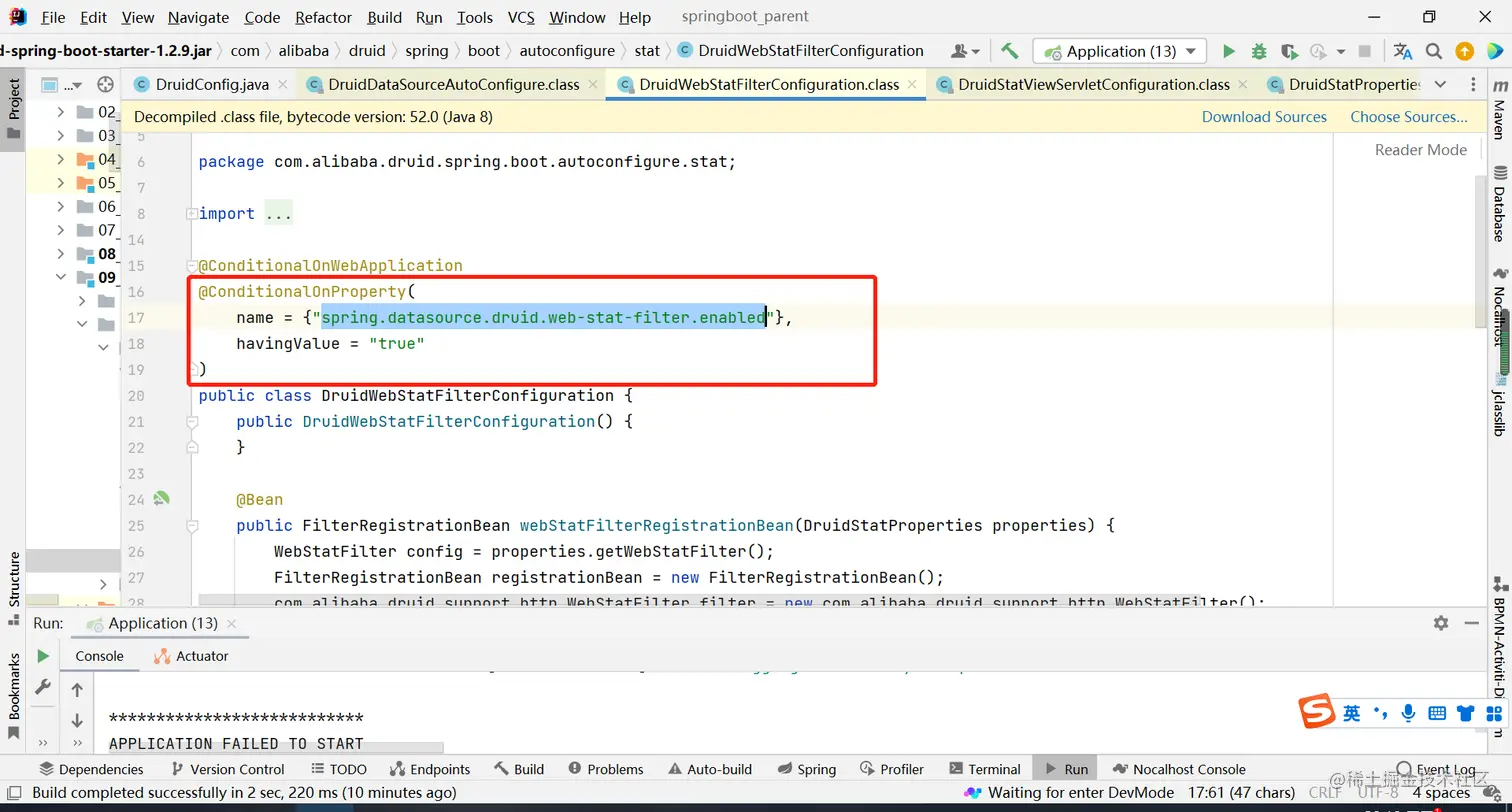
Task: Toggle the jclasslib tool window
Action: 1499,404
